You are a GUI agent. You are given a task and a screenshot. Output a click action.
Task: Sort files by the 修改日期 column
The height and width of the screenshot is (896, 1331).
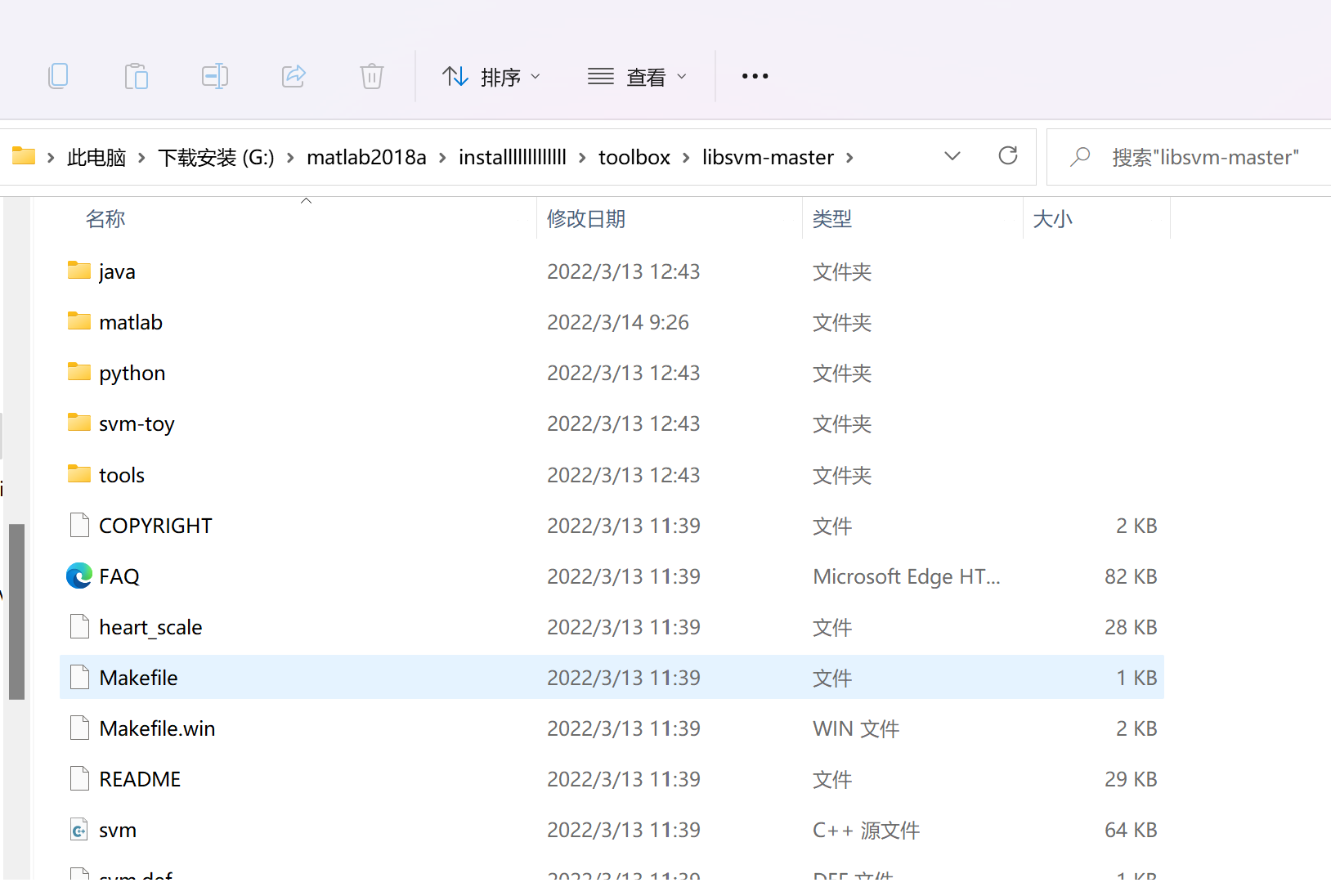[585, 218]
